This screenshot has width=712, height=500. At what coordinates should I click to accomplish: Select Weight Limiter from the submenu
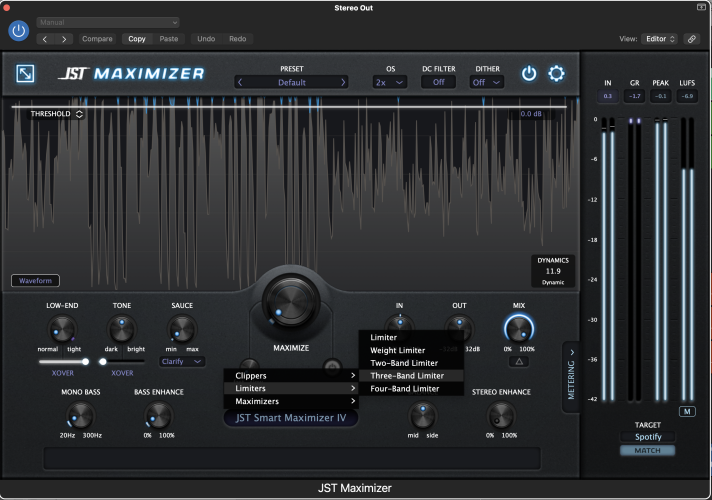coord(411,350)
